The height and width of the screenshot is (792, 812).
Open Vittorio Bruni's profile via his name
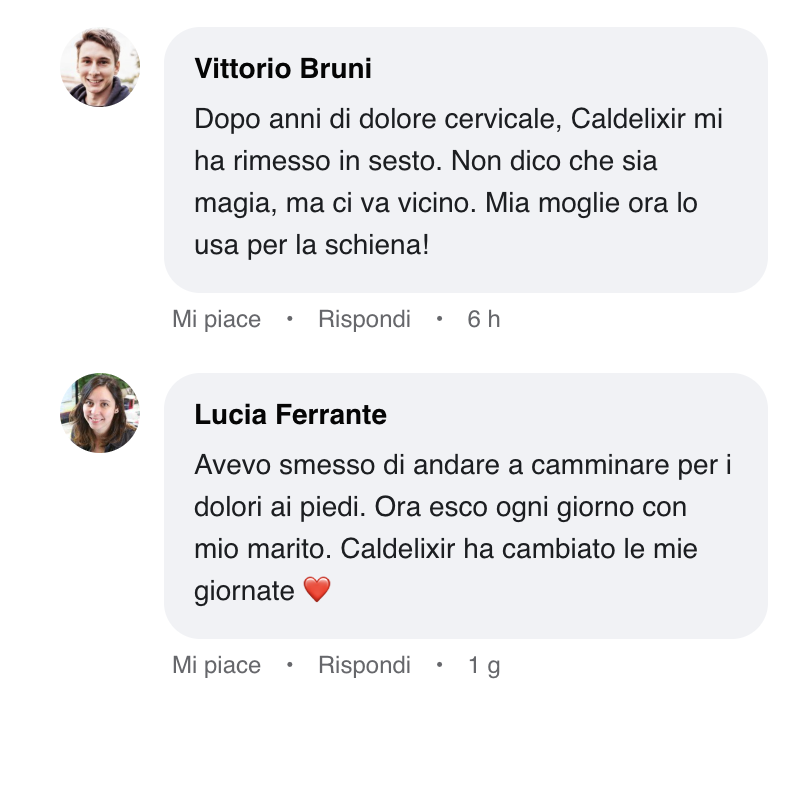pyautogui.click(x=283, y=68)
